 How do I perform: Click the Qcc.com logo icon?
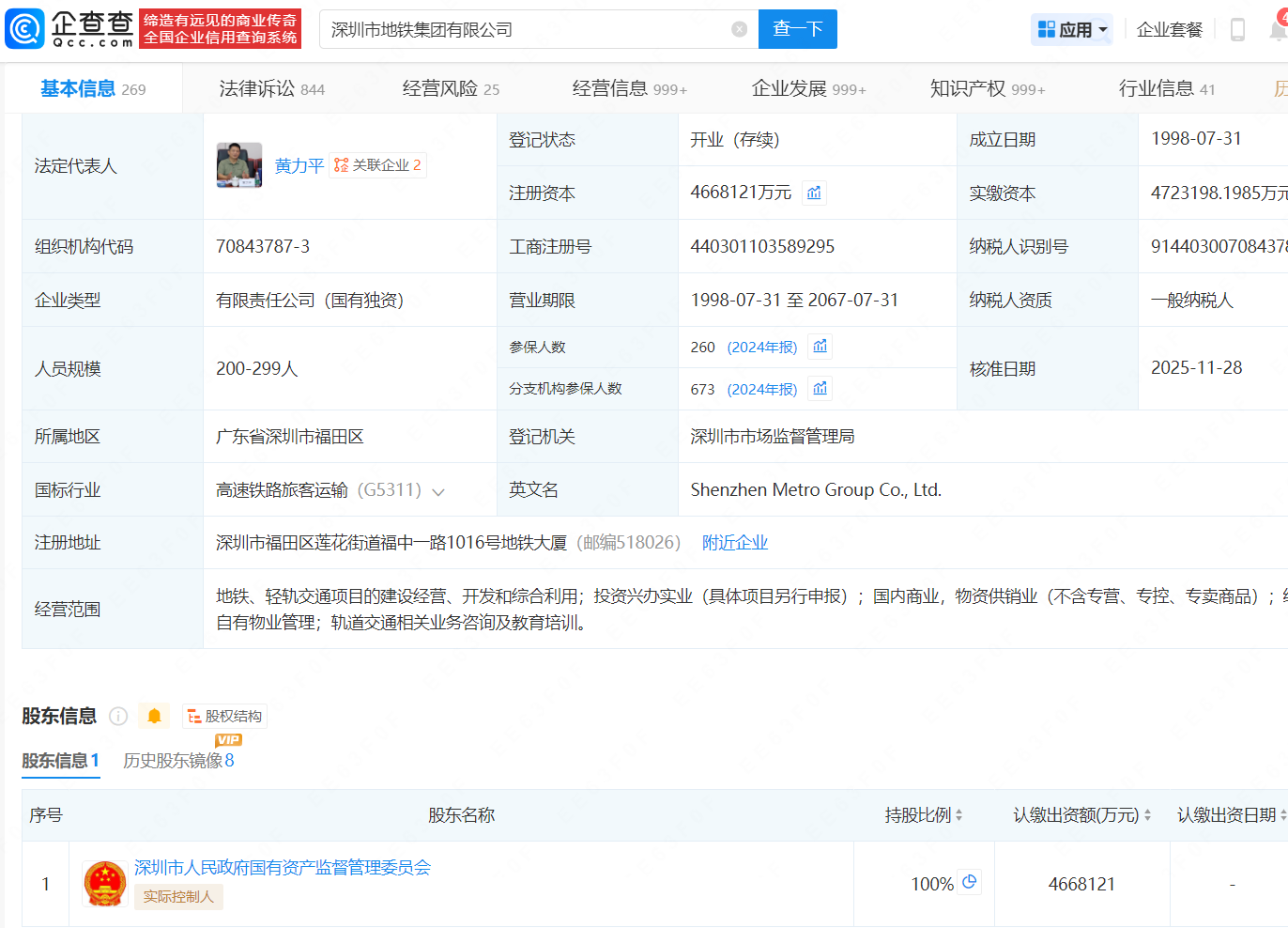pyautogui.click(x=25, y=29)
